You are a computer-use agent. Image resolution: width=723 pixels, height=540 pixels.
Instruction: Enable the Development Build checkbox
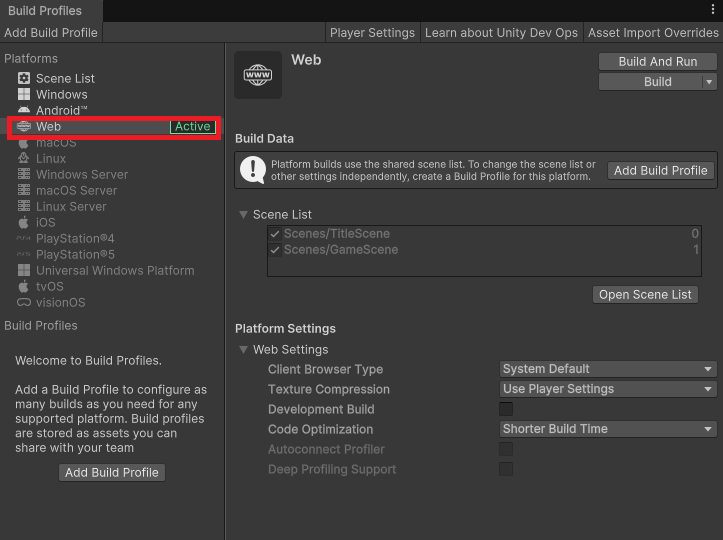coord(506,409)
